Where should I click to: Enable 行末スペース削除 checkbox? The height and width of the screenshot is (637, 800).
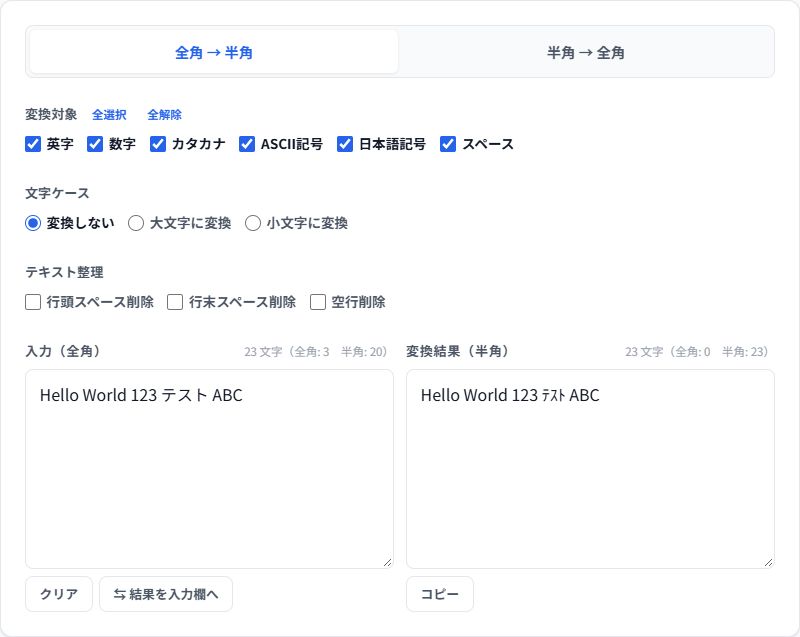click(175, 302)
